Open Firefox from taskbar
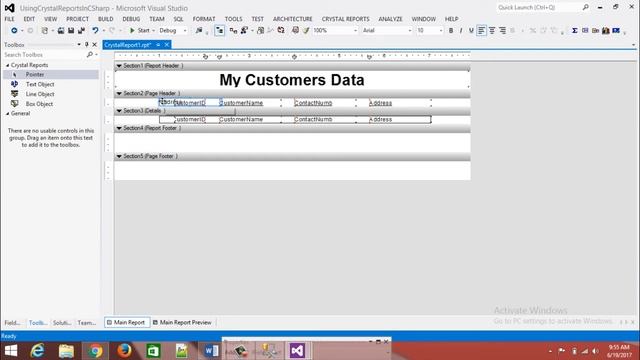This screenshot has height=360, width=640. click(124, 351)
